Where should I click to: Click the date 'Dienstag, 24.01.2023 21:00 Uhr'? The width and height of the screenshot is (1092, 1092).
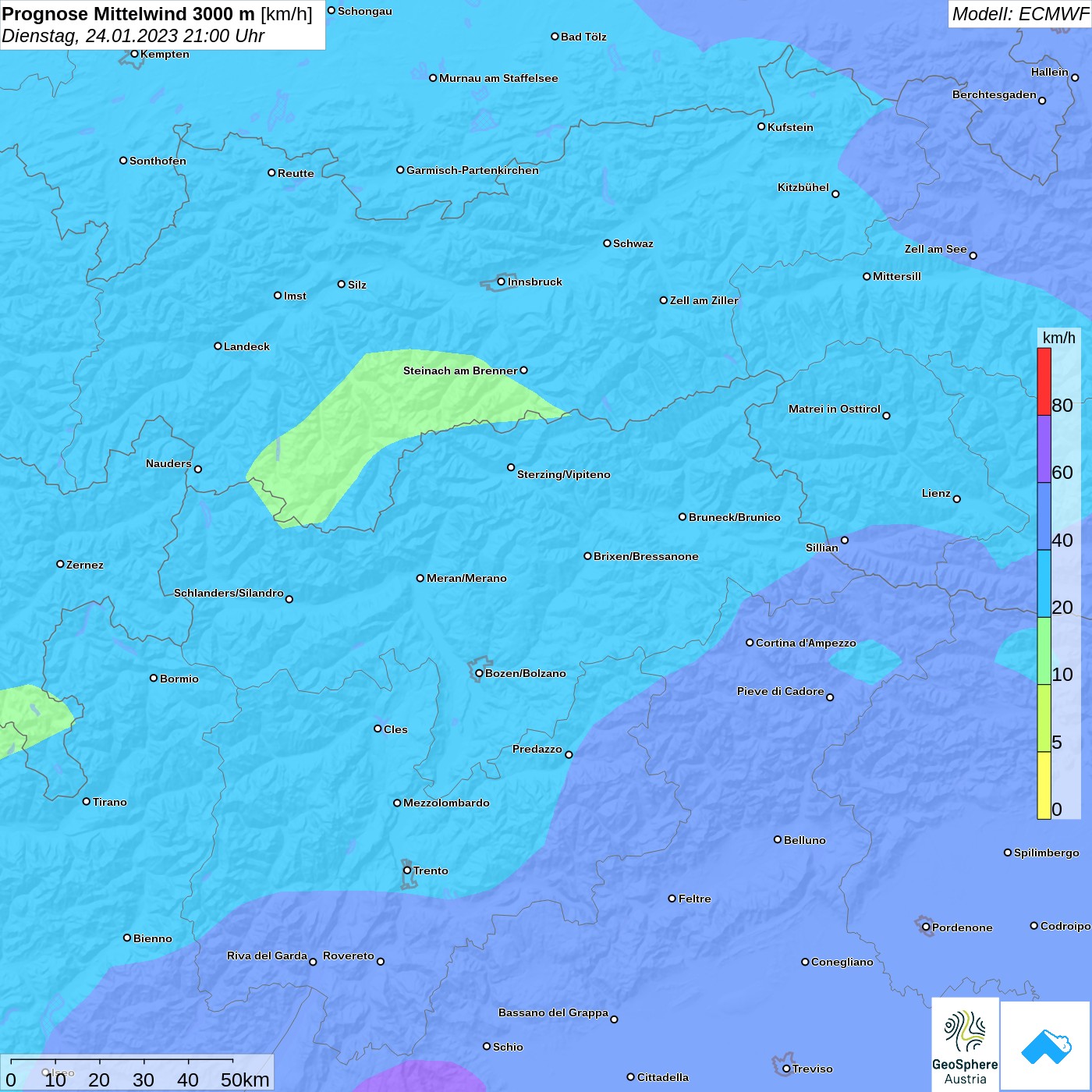tap(133, 36)
